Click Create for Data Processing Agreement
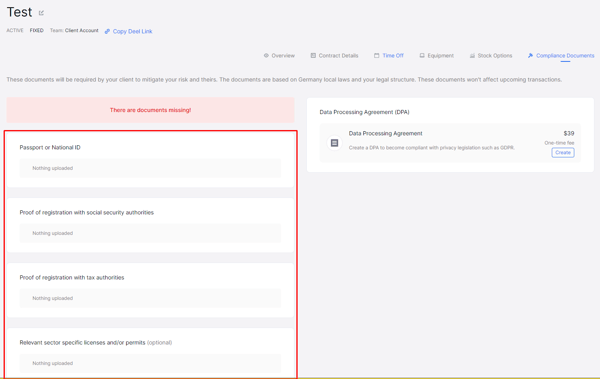 coord(563,152)
